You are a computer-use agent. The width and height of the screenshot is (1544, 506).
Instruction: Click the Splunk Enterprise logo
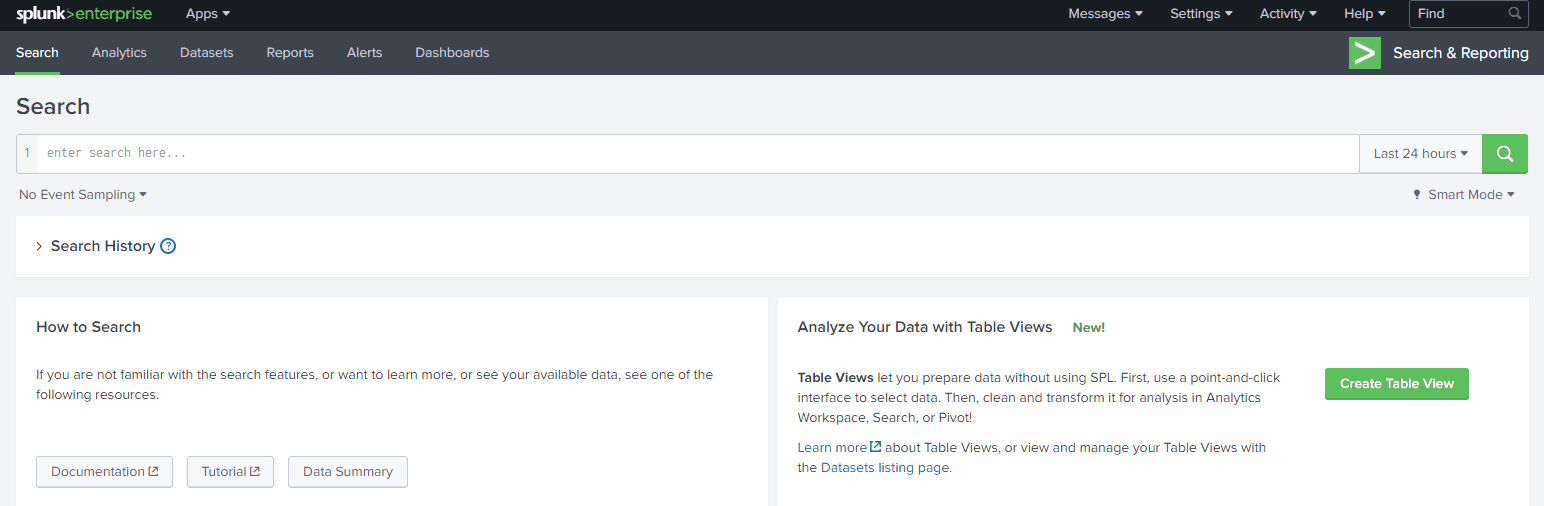[84, 14]
